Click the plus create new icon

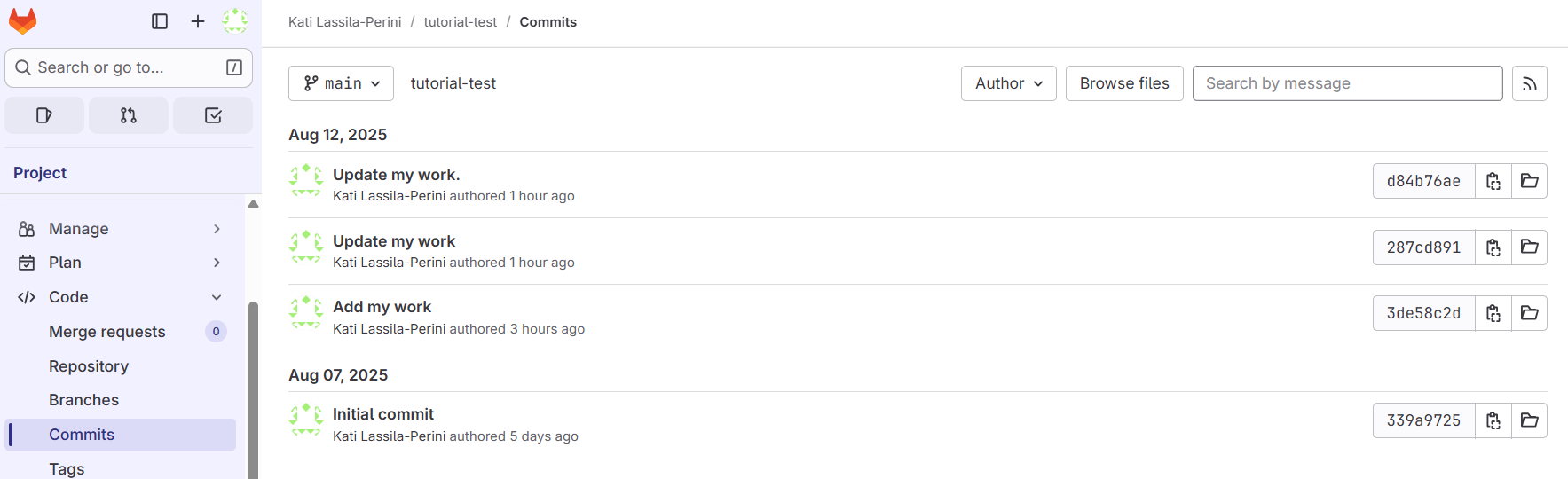click(x=198, y=21)
